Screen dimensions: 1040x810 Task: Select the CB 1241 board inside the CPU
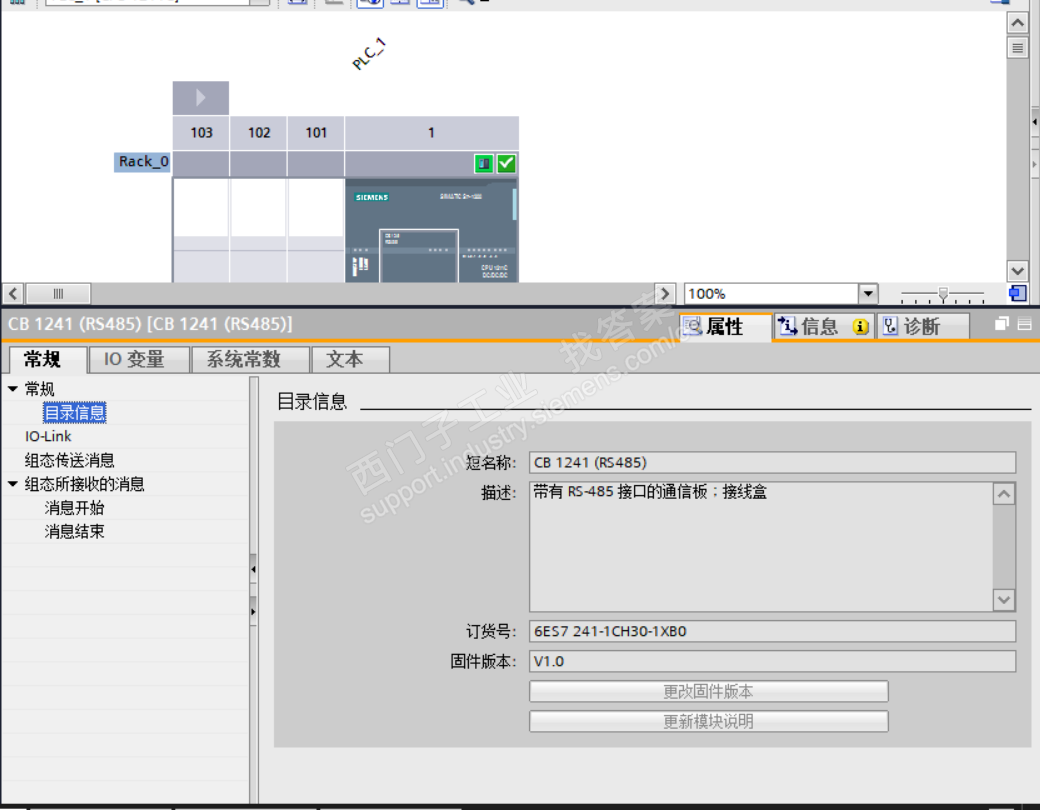[x=419, y=256]
